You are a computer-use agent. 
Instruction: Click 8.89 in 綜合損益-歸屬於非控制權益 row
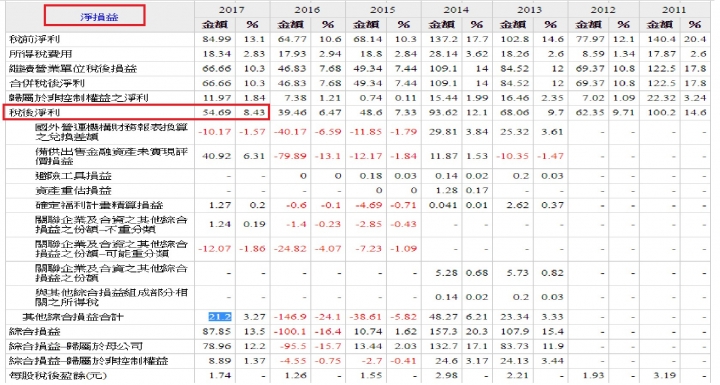219,361
